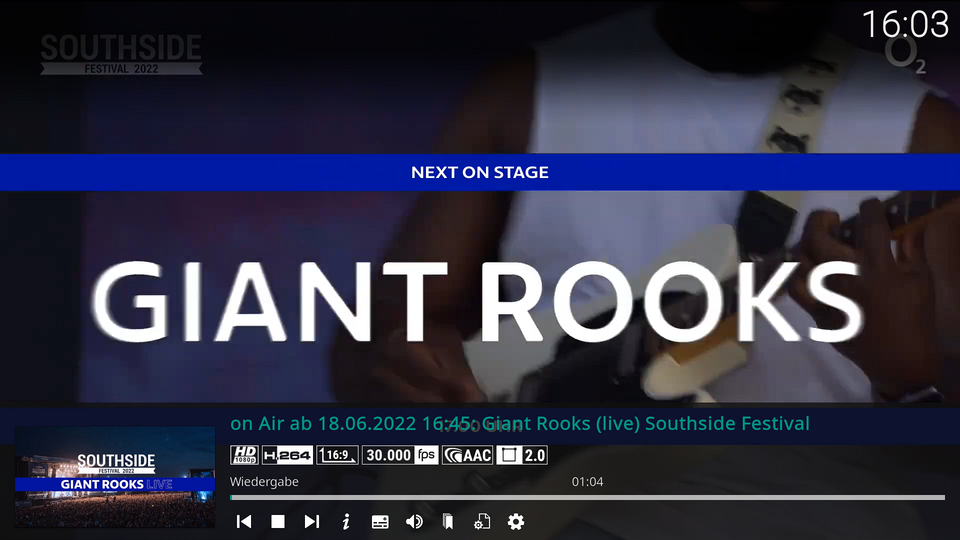
Task: Open the player process info icon
Action: (482, 522)
